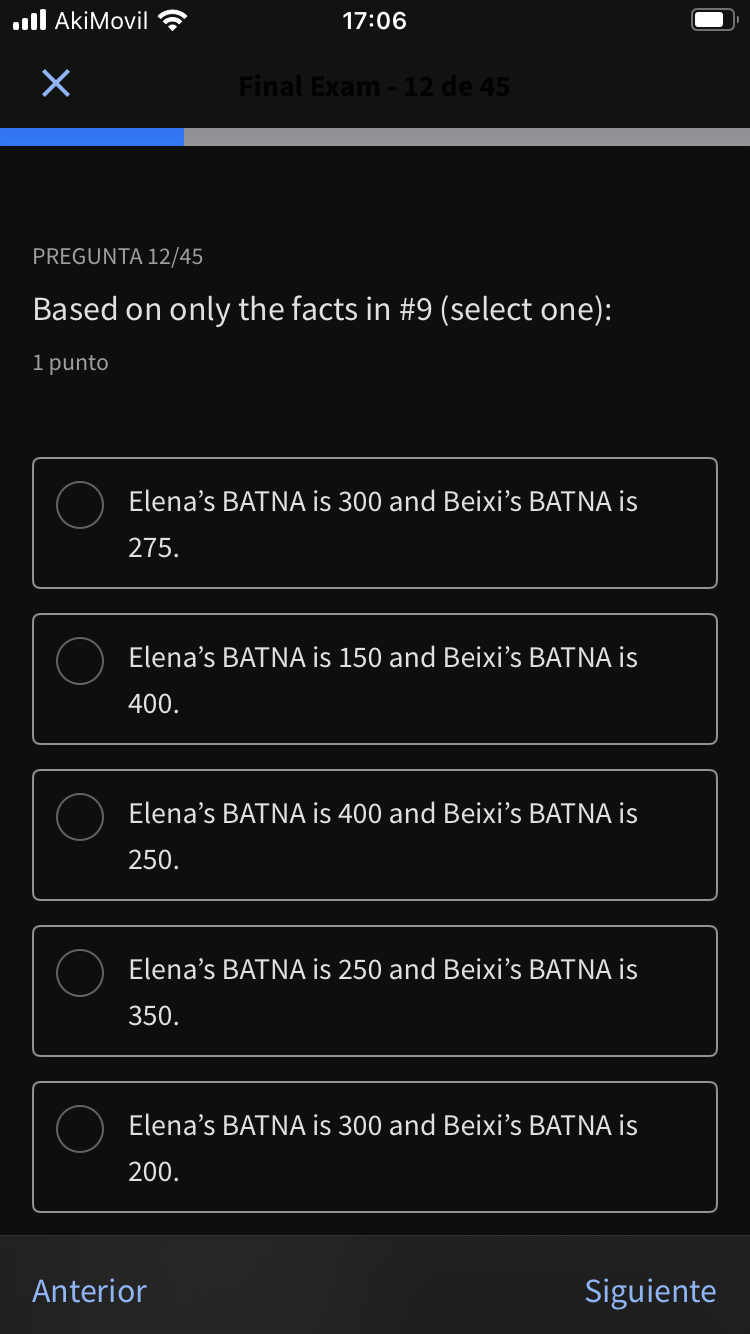Tap the PREGUNTA 12/45 label
This screenshot has width=750, height=1334.
click(x=118, y=257)
